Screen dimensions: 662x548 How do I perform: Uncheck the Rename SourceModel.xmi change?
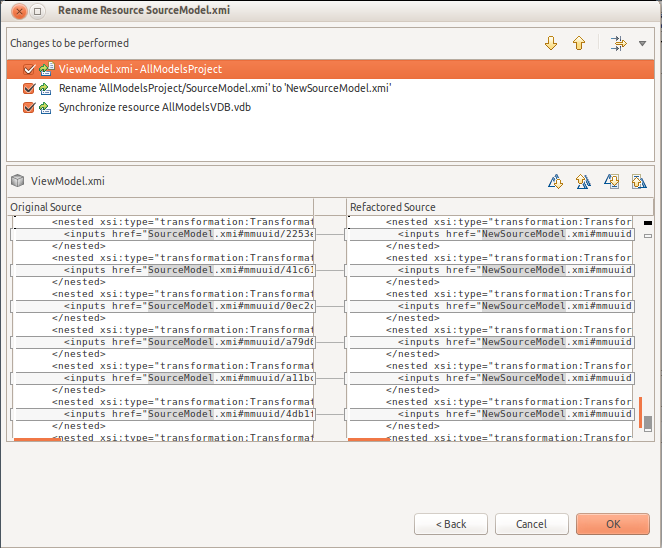point(28,88)
